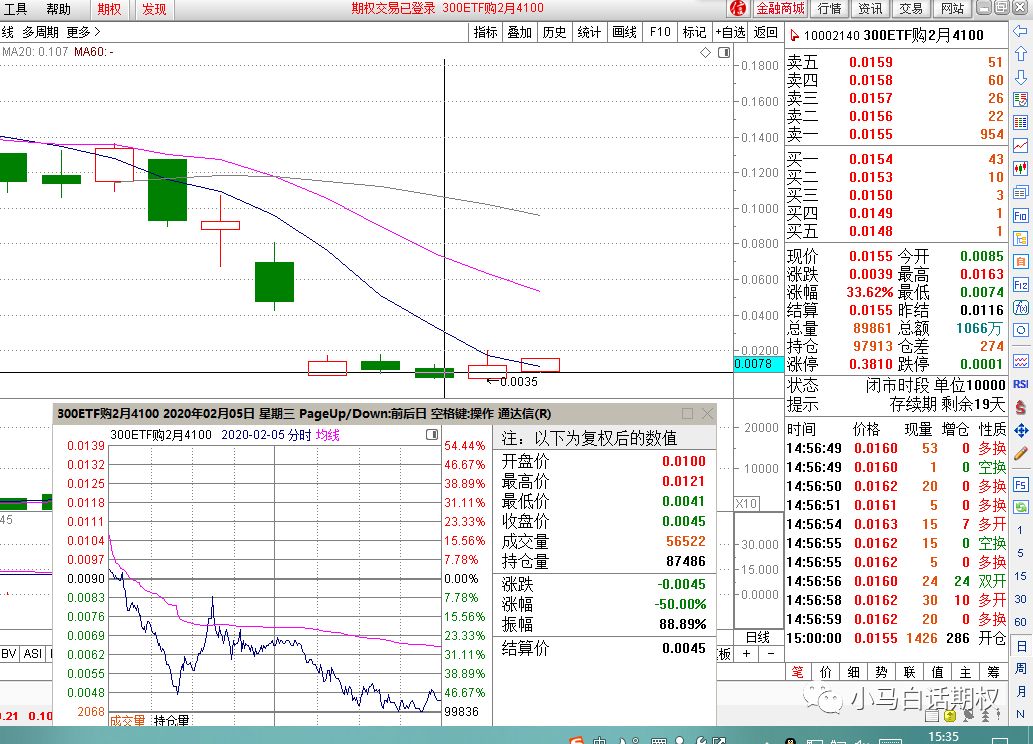Open the f(x) formula icon
The height and width of the screenshot is (744, 1033).
(1020, 307)
